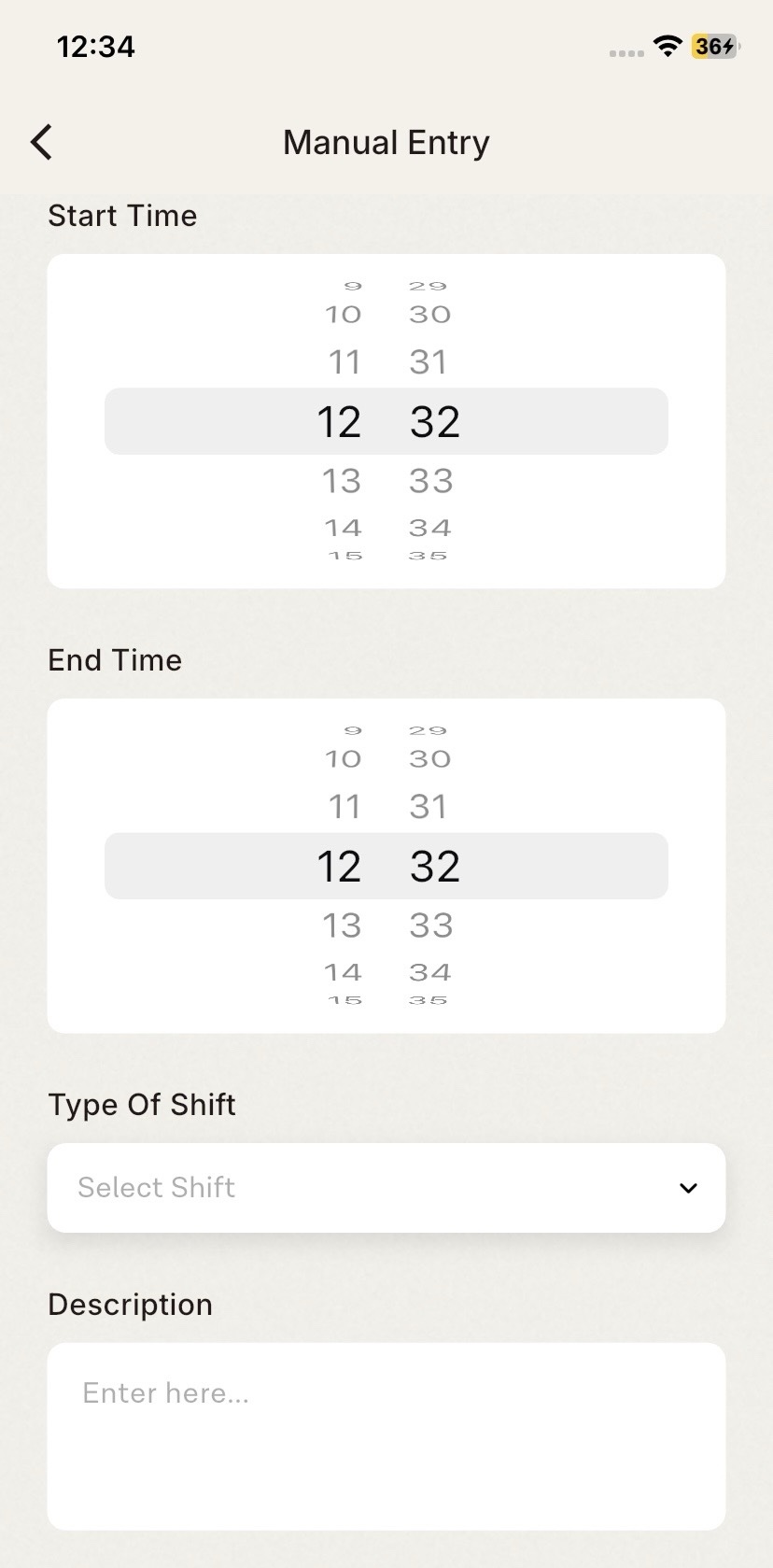Select minute 31 in Start Time picker
Viewport: 773px width, 1568px height.
(429, 362)
